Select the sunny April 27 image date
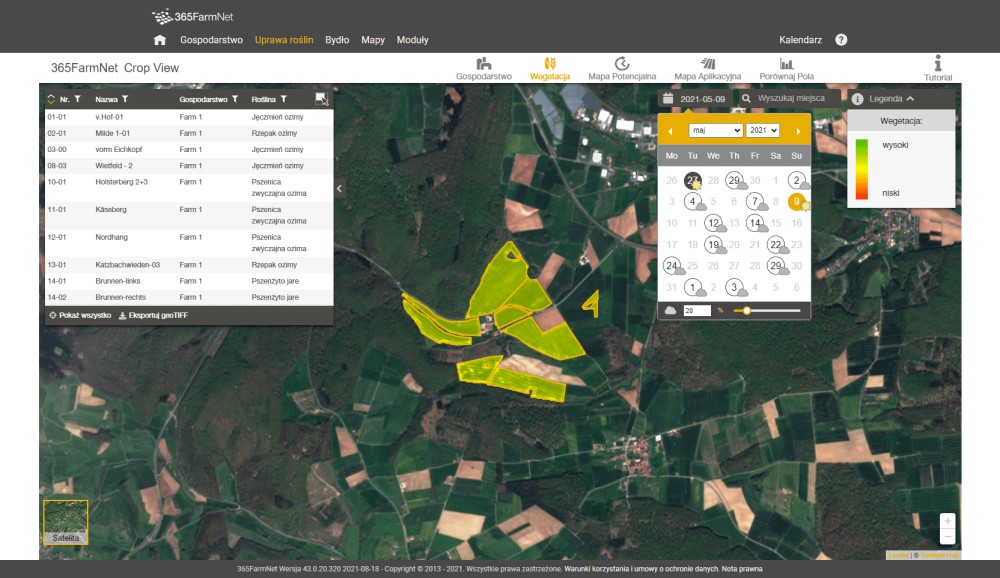This screenshot has width=1000, height=578. tap(693, 181)
